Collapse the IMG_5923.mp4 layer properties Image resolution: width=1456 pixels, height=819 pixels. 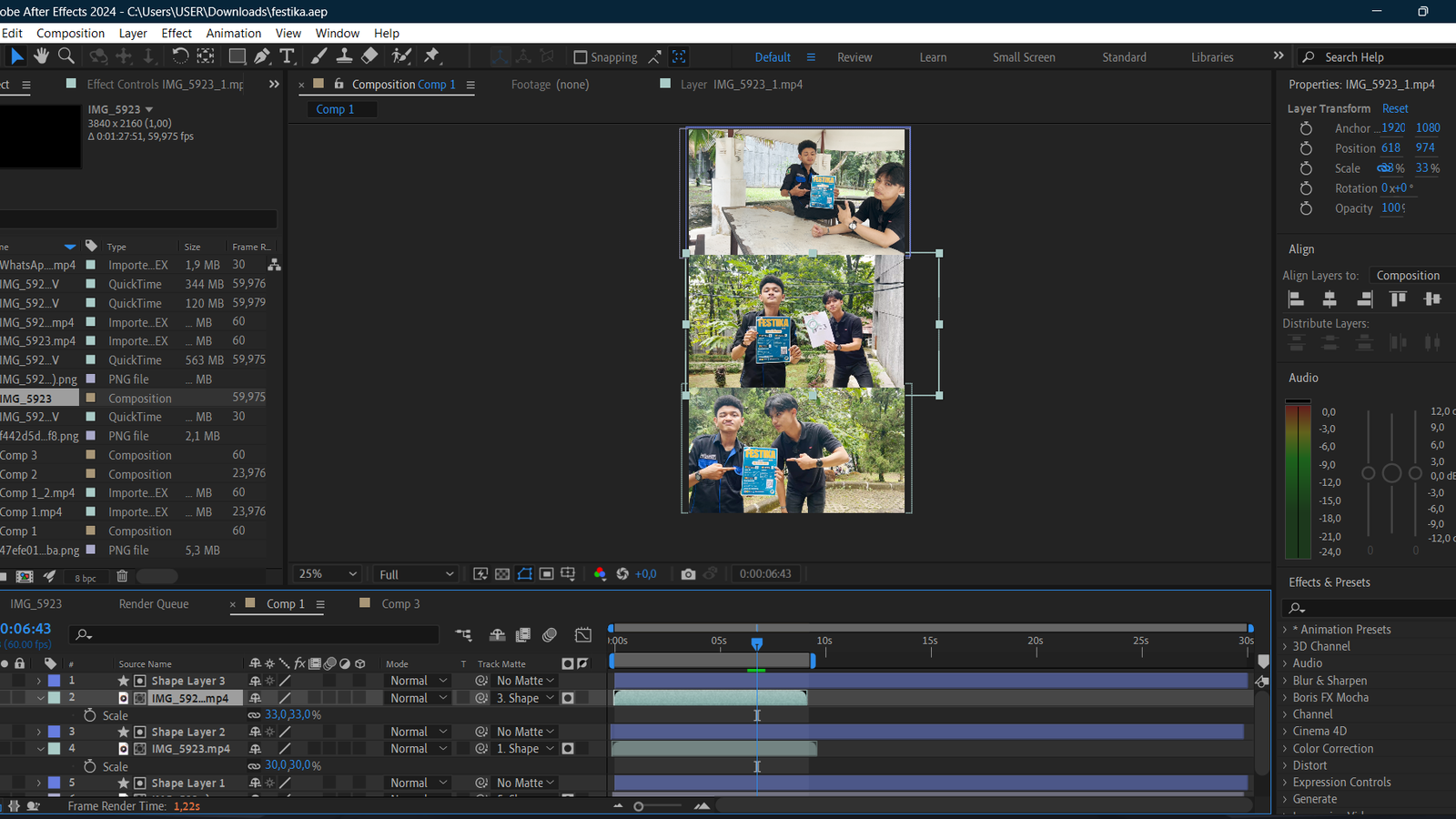(40, 749)
